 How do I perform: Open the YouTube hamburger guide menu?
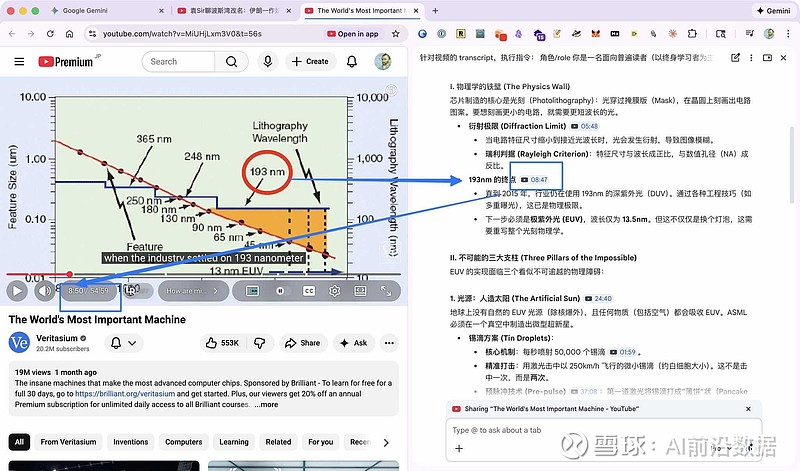point(19,61)
